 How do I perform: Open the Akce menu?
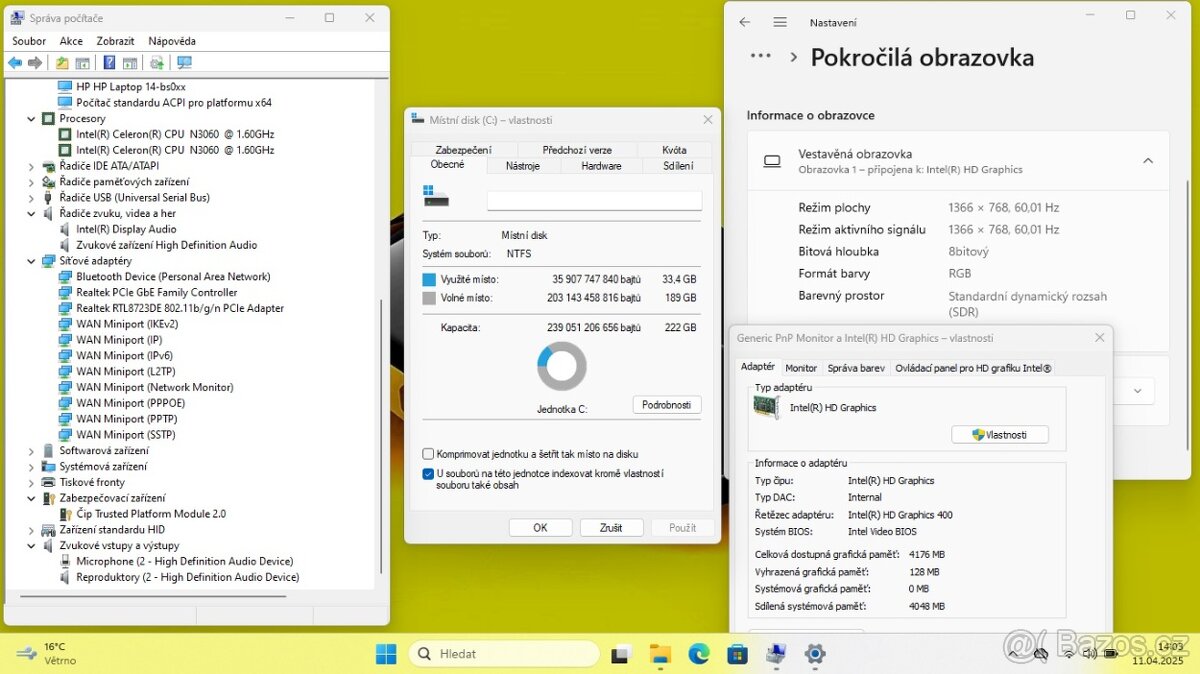tap(70, 40)
